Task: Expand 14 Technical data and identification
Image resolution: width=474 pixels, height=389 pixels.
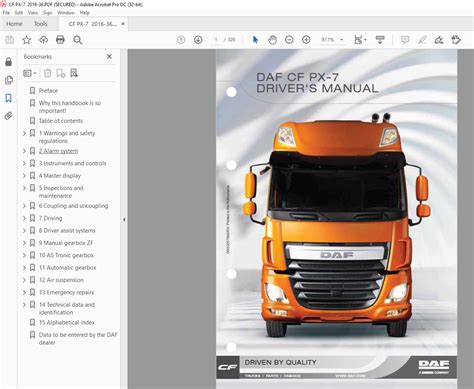Action: (x=24, y=305)
